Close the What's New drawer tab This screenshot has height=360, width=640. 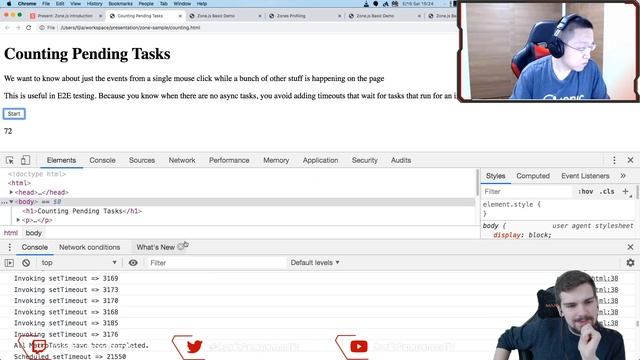pos(181,247)
